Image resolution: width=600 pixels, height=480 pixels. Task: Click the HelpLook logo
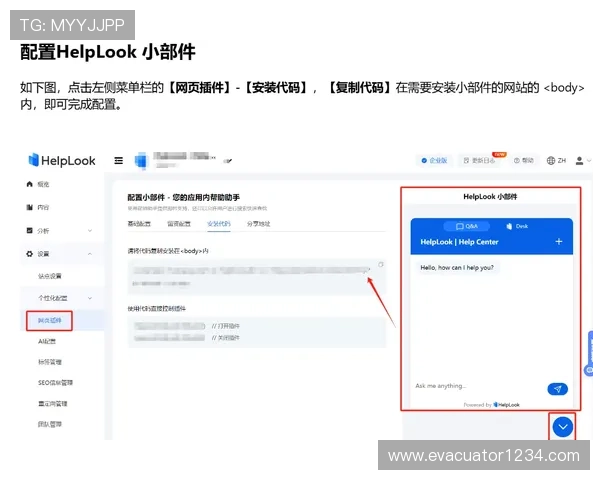(62, 161)
